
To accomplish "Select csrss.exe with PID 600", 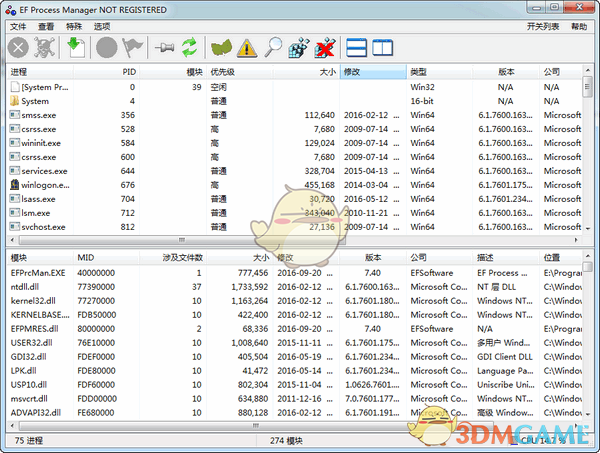I will (x=295, y=157).
